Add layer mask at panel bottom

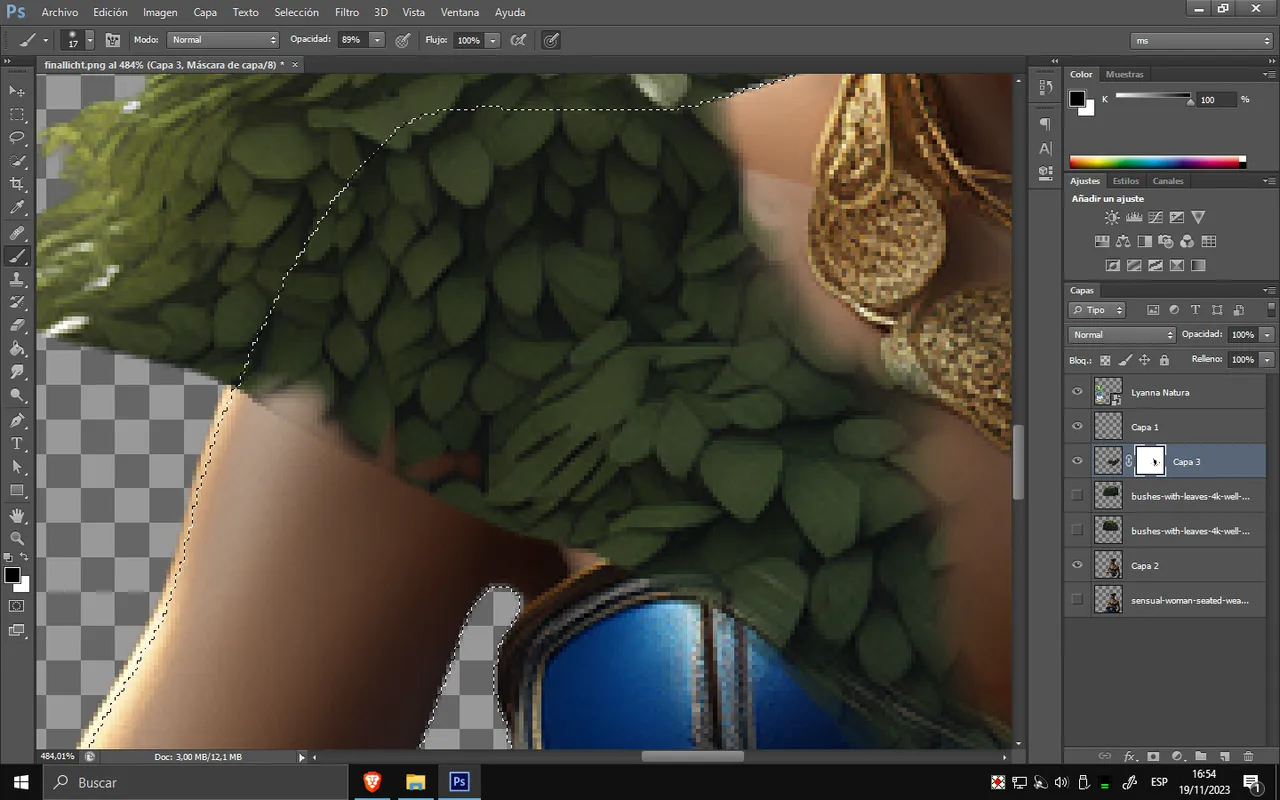click(x=1153, y=757)
